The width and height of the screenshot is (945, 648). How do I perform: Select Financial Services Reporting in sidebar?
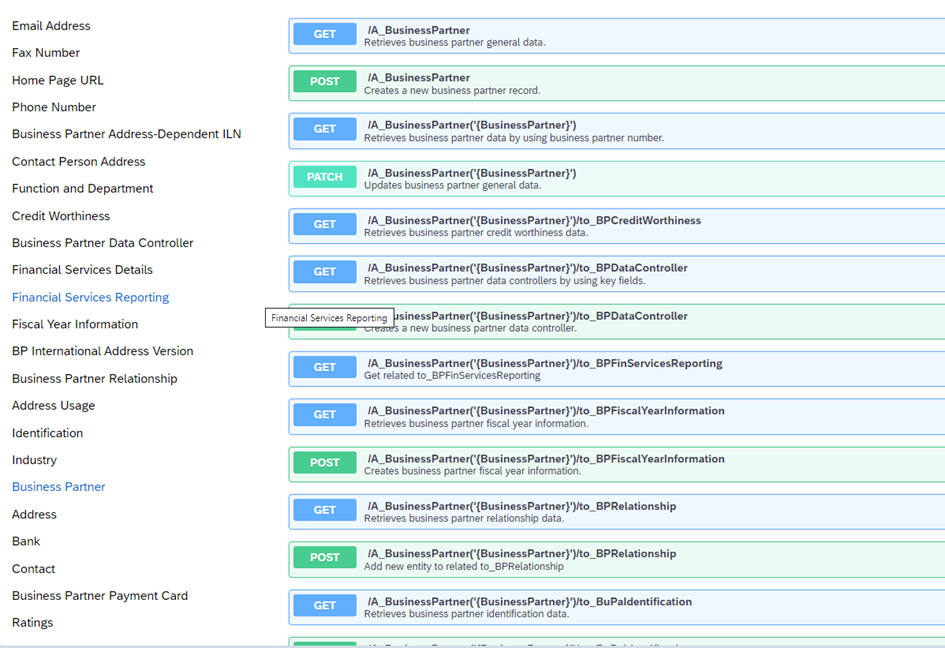coord(90,297)
